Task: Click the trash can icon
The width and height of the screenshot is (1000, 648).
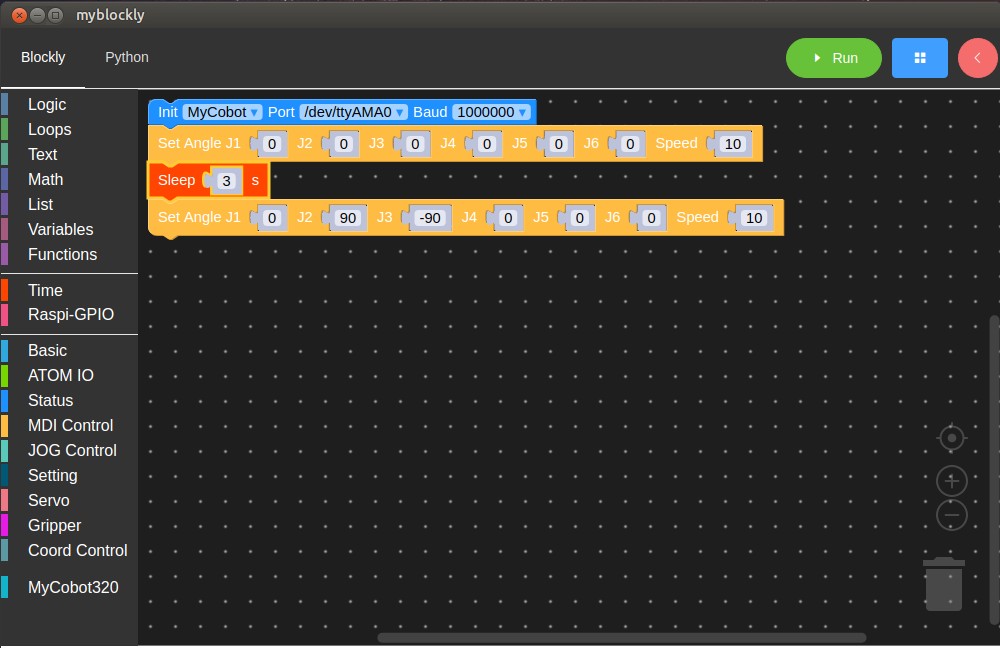Action: (x=943, y=585)
